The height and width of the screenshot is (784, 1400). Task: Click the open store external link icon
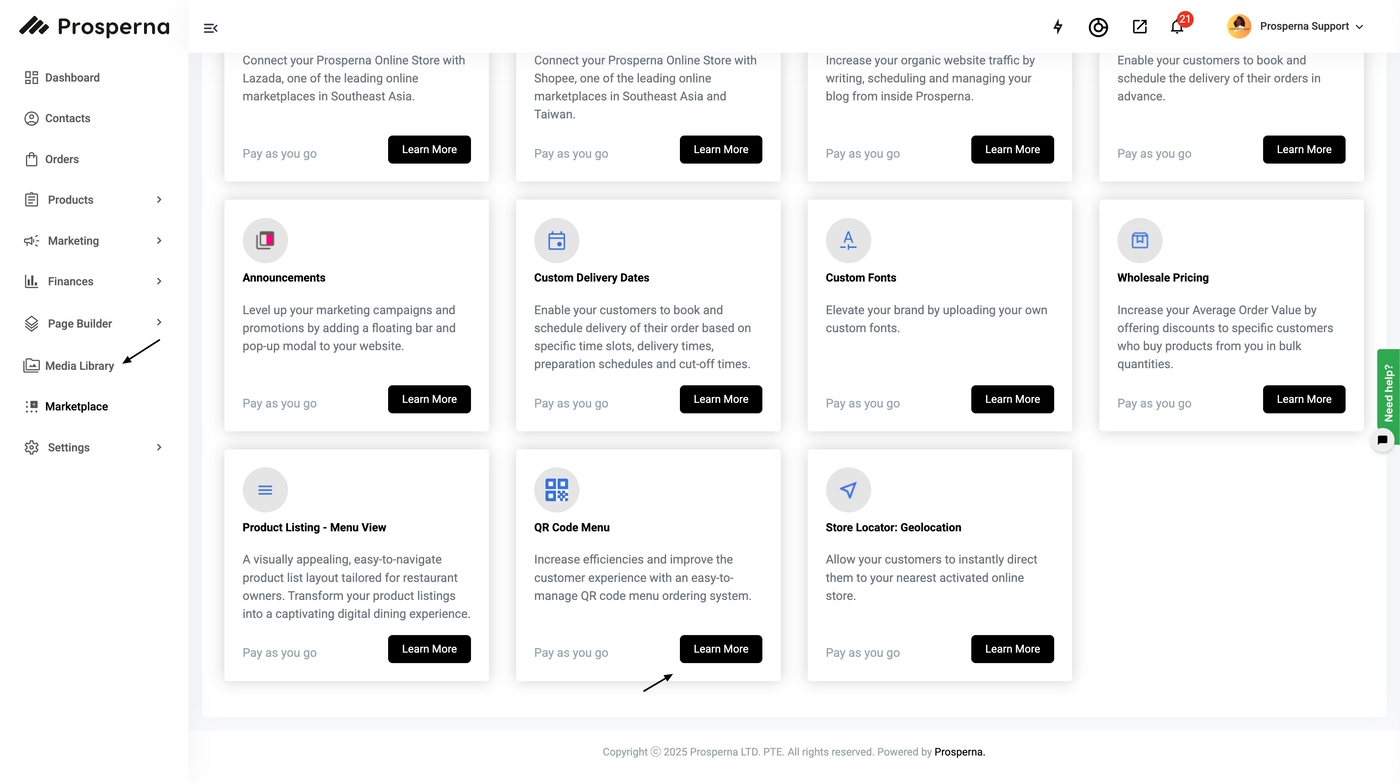tap(1139, 27)
